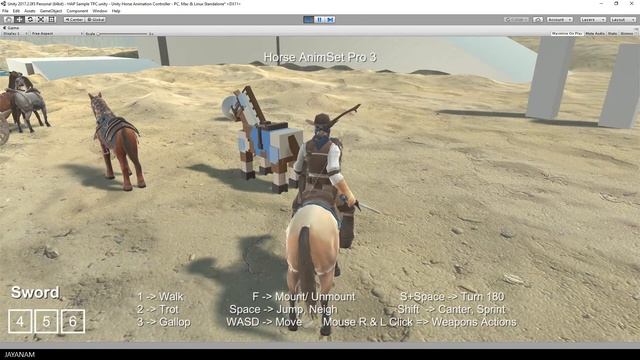This screenshot has width=640, height=360.
Task: Open the Layers dropdown
Action: [x=592, y=19]
